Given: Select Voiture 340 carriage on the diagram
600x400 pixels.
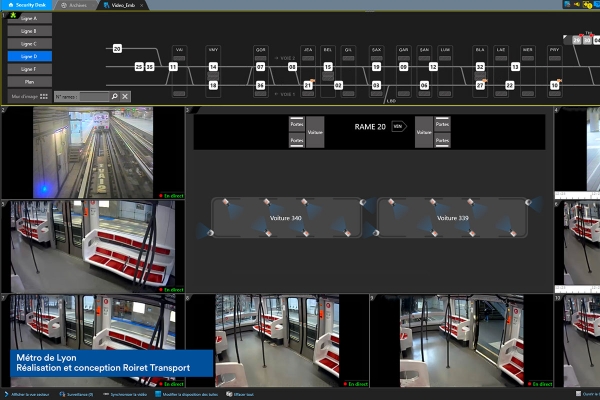Looking at the screenshot, I should 286,218.
